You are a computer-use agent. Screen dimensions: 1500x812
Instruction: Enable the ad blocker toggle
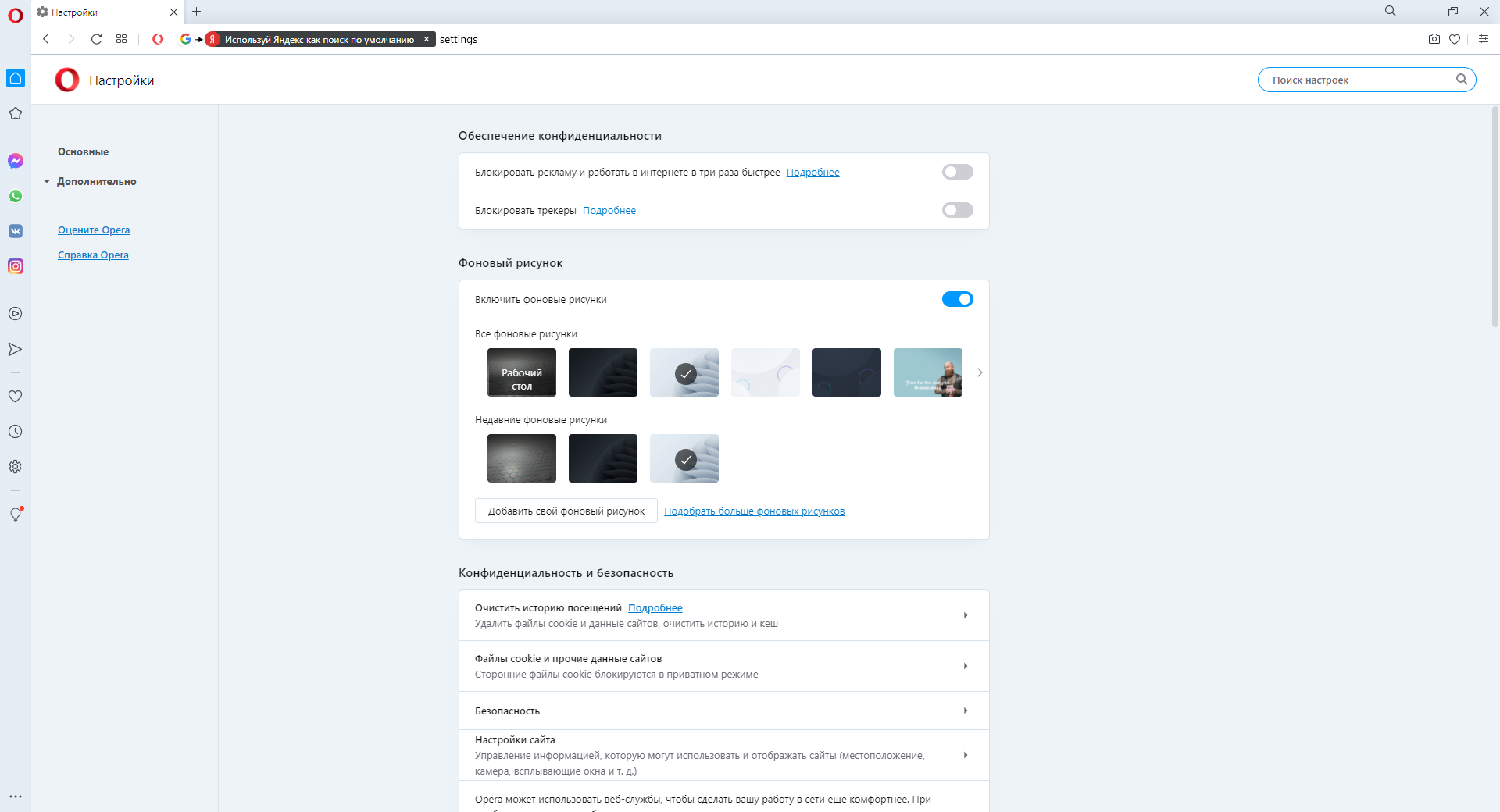point(958,172)
